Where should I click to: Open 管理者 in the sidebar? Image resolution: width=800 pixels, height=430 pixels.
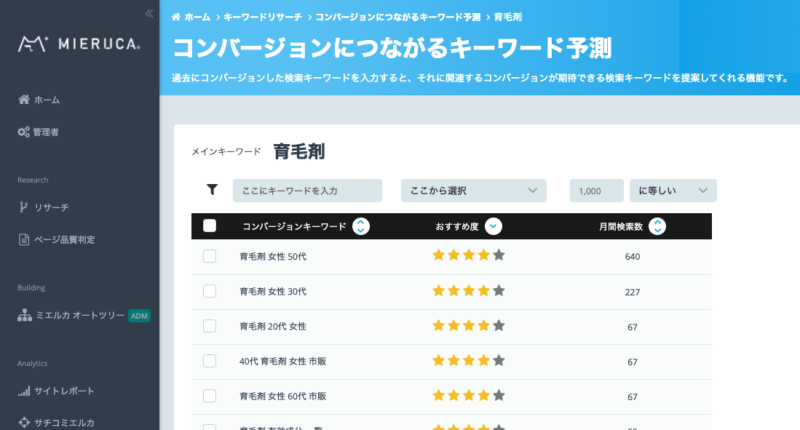tap(47, 132)
